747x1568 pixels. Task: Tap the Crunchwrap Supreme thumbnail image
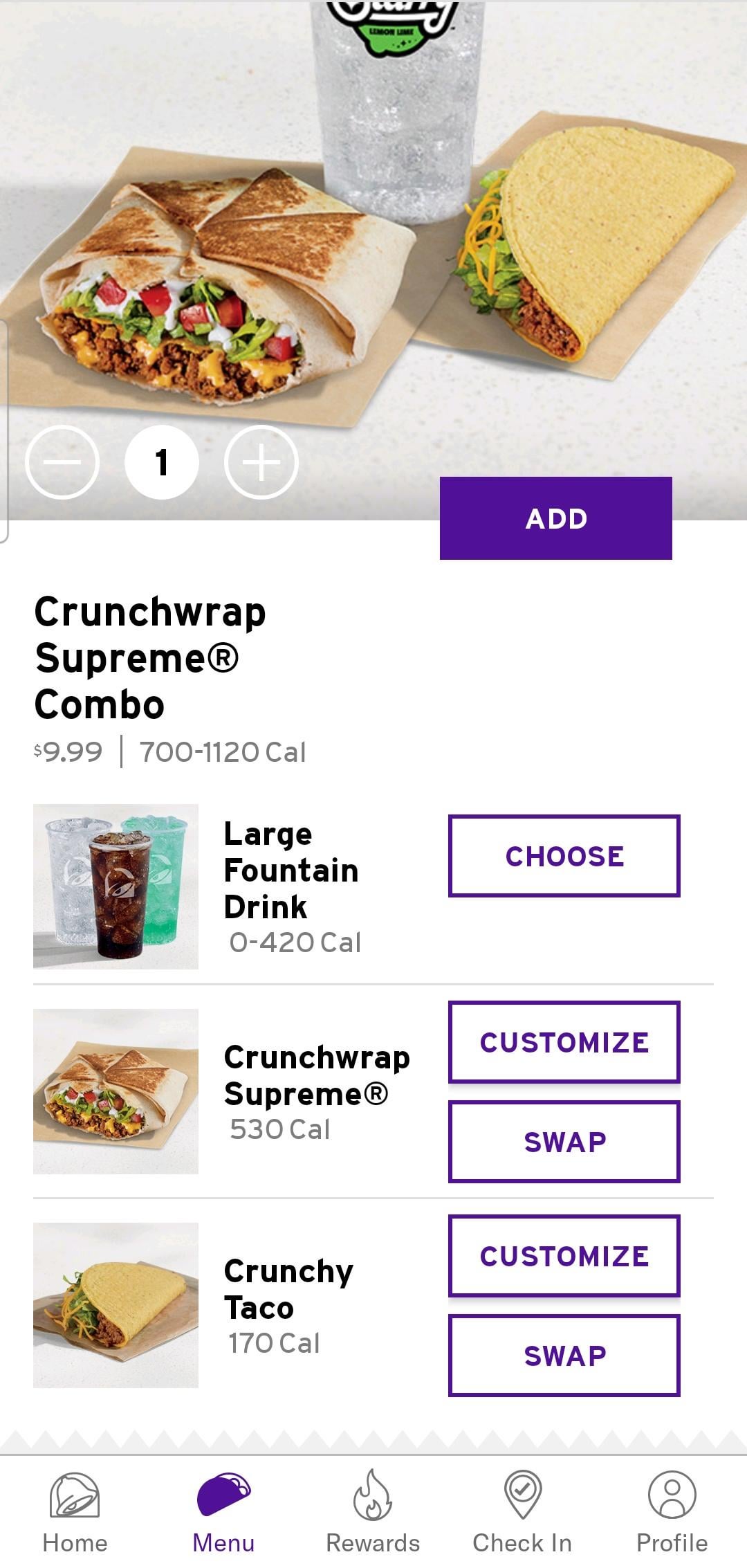[x=116, y=1091]
